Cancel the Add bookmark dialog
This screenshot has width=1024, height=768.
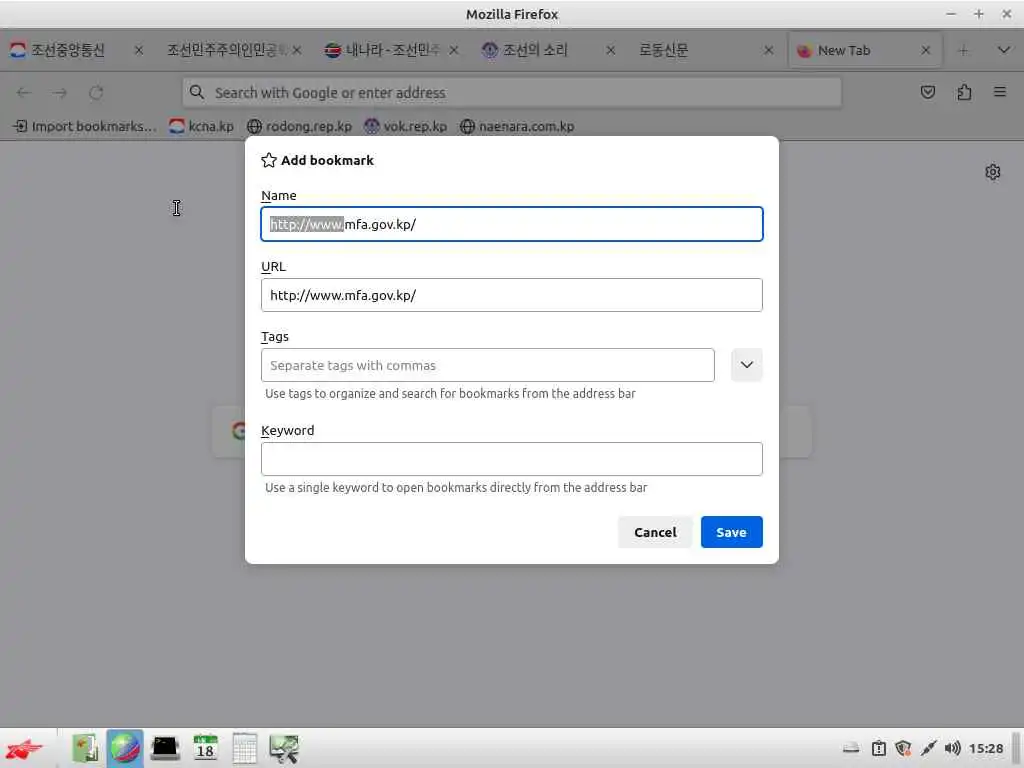(x=654, y=532)
